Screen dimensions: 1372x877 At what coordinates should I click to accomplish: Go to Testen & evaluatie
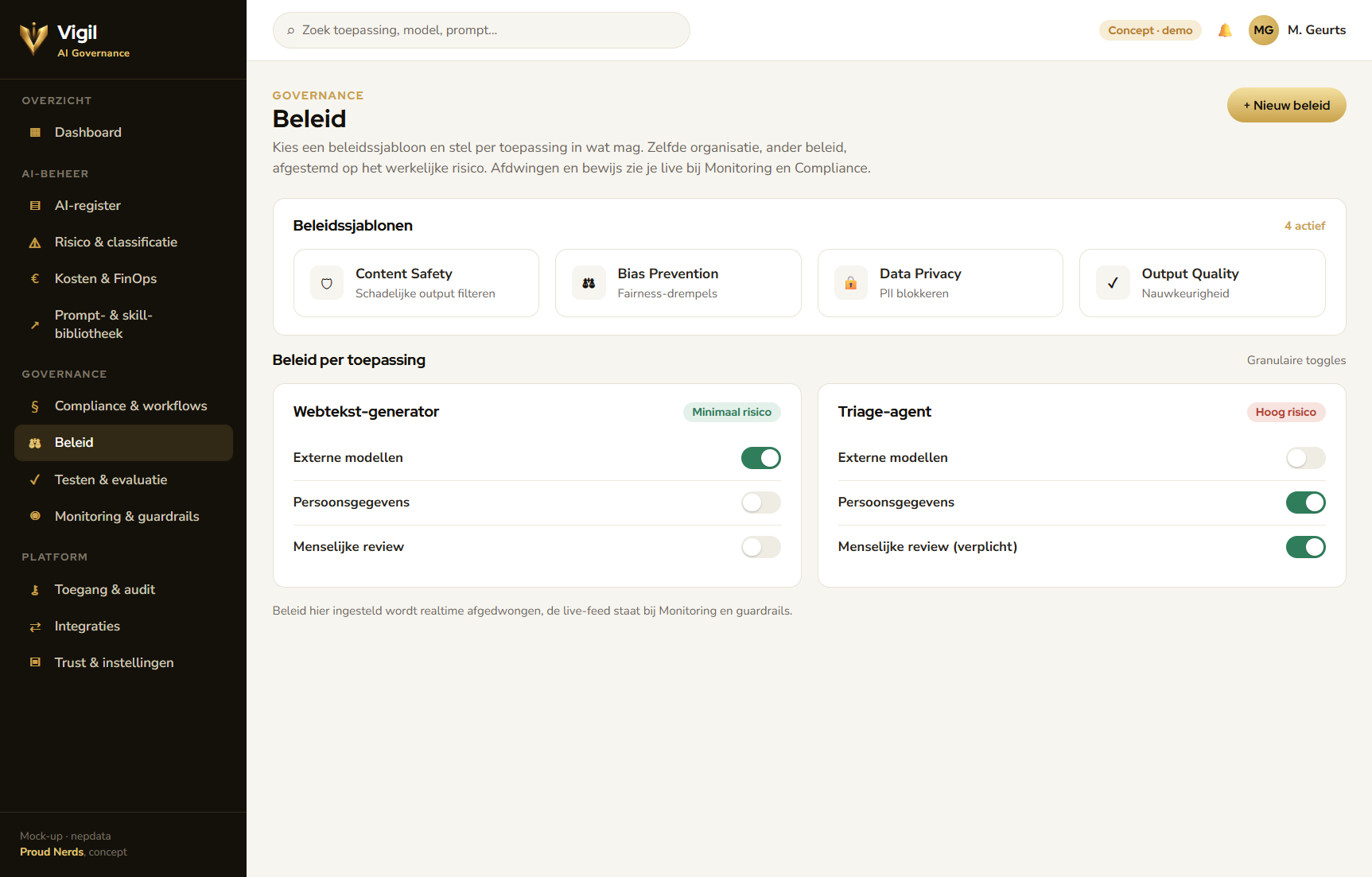123,480
